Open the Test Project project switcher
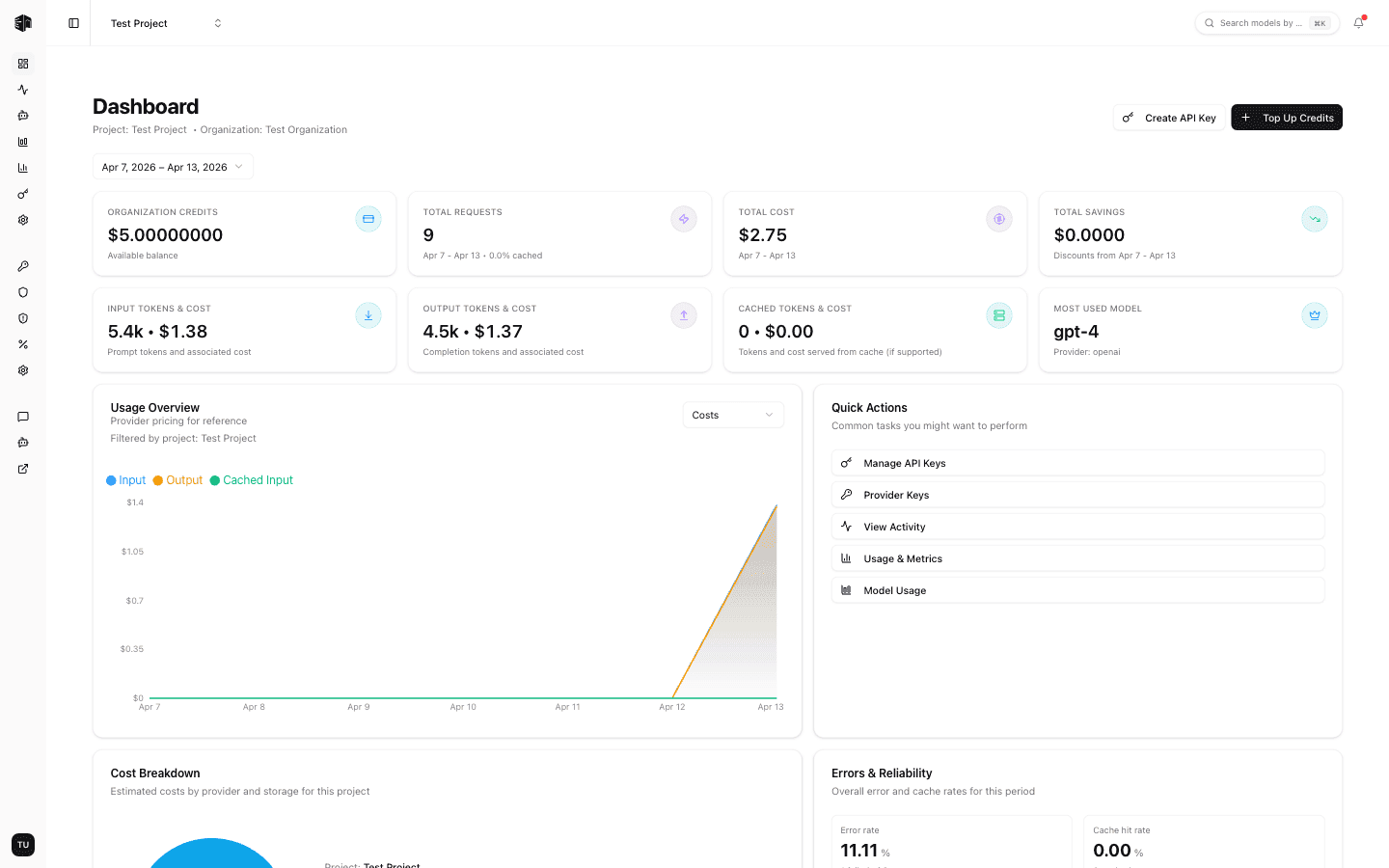 [164, 22]
